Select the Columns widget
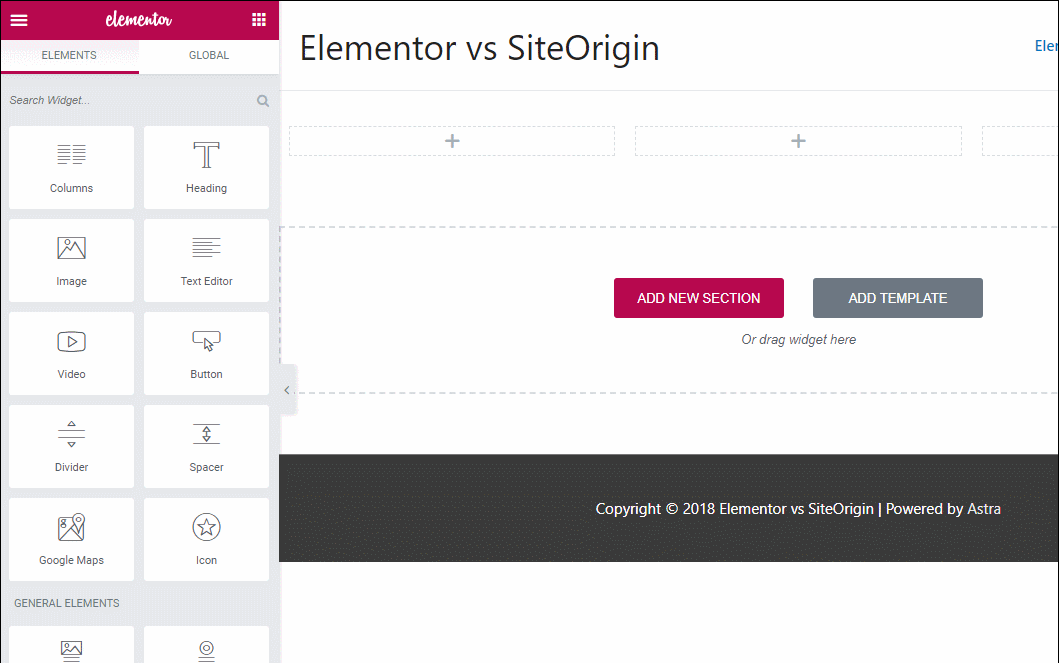 (x=72, y=167)
